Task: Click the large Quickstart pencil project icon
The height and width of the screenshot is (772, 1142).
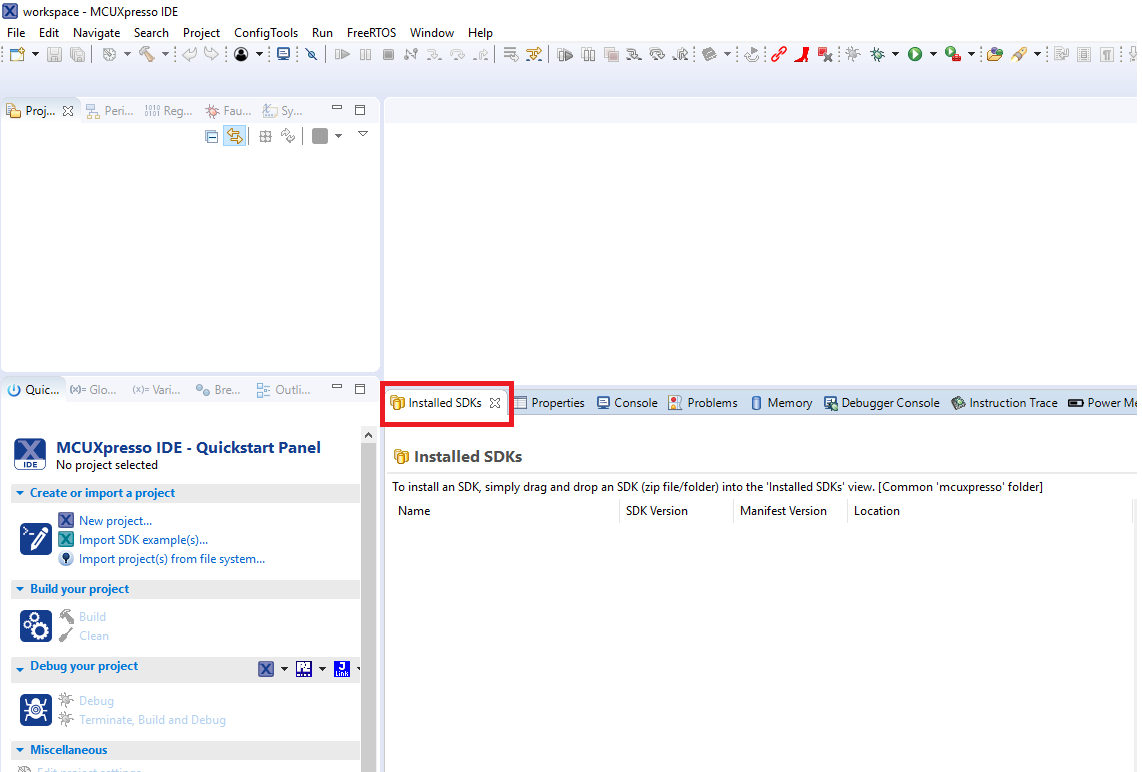Action: click(36, 539)
